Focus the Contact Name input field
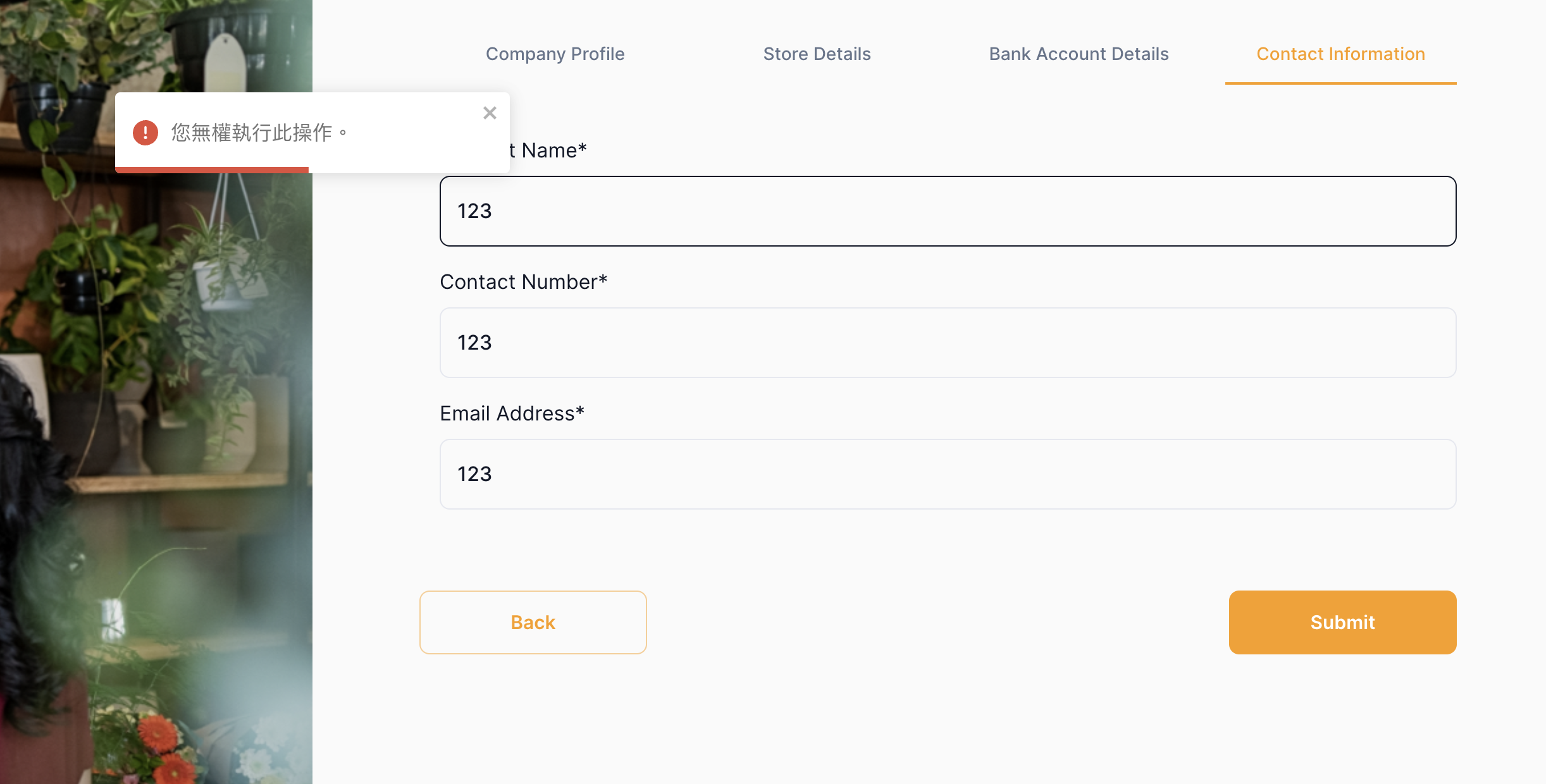The height and width of the screenshot is (784, 1546). 948,211
